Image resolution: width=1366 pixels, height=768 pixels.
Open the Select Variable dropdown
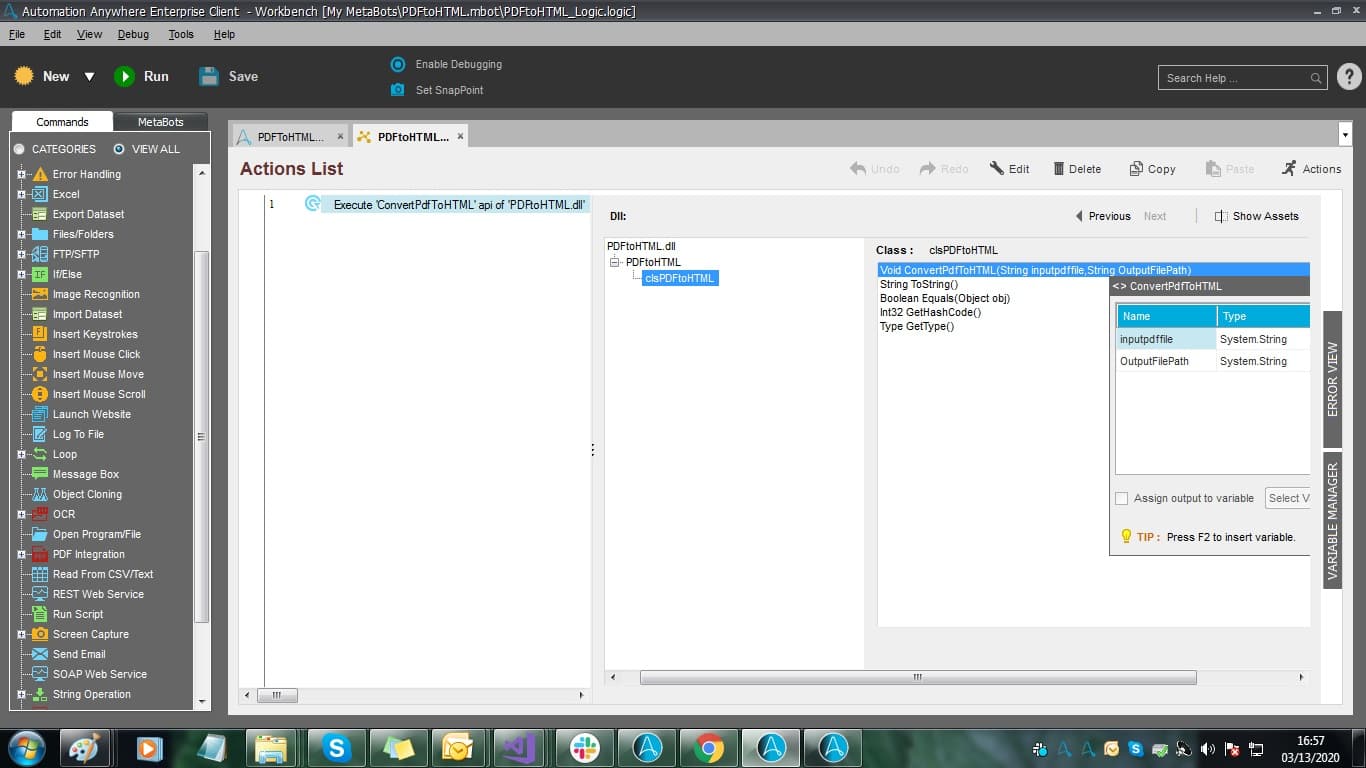[x=1288, y=498]
